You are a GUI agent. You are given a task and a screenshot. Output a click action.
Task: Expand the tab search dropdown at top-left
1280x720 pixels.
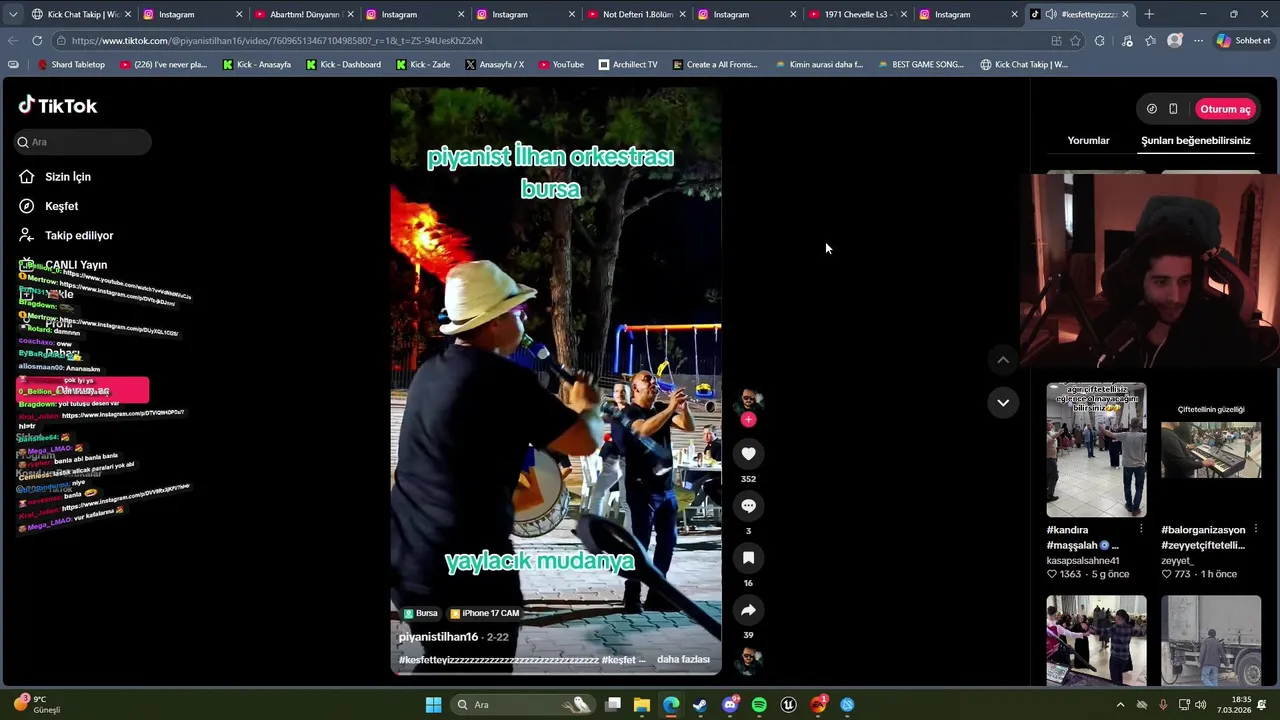click(x=12, y=14)
